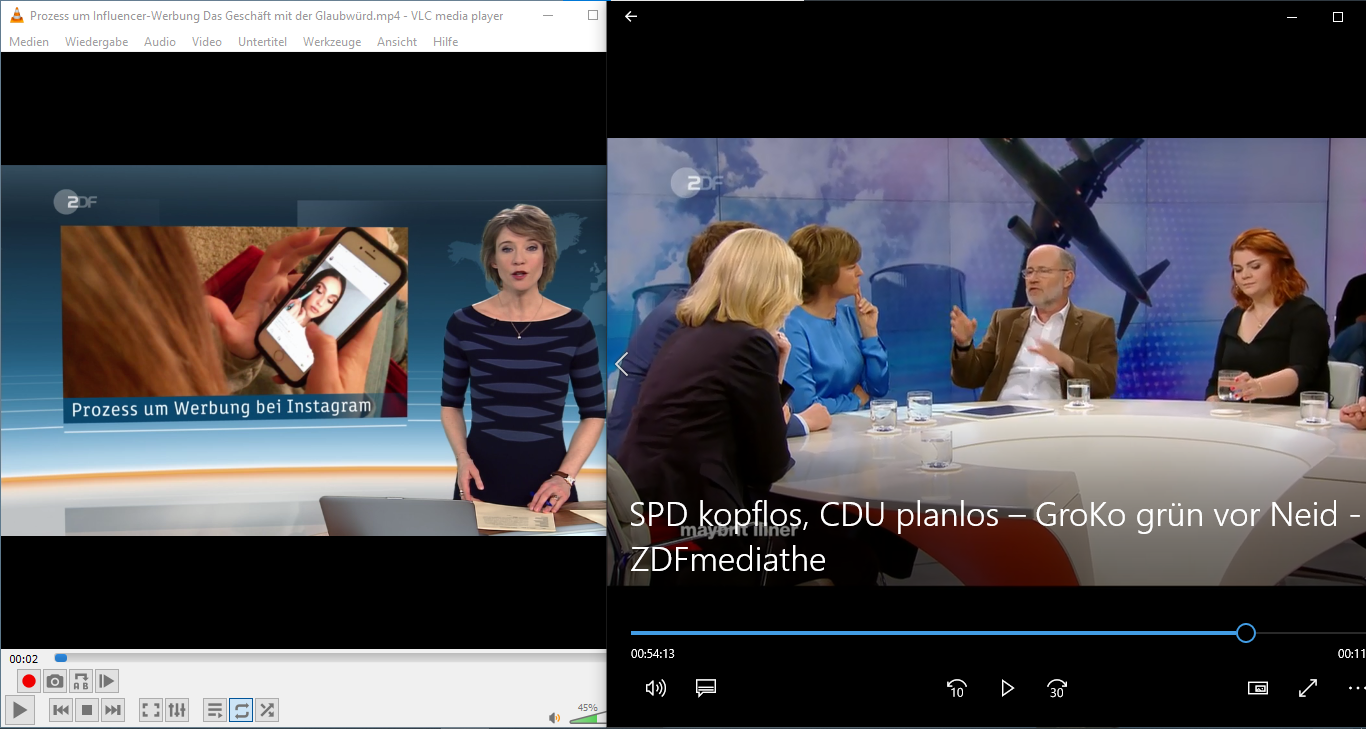Image resolution: width=1366 pixels, height=729 pixels.
Task: Mute VLC using the speaker icon
Action: [x=554, y=717]
